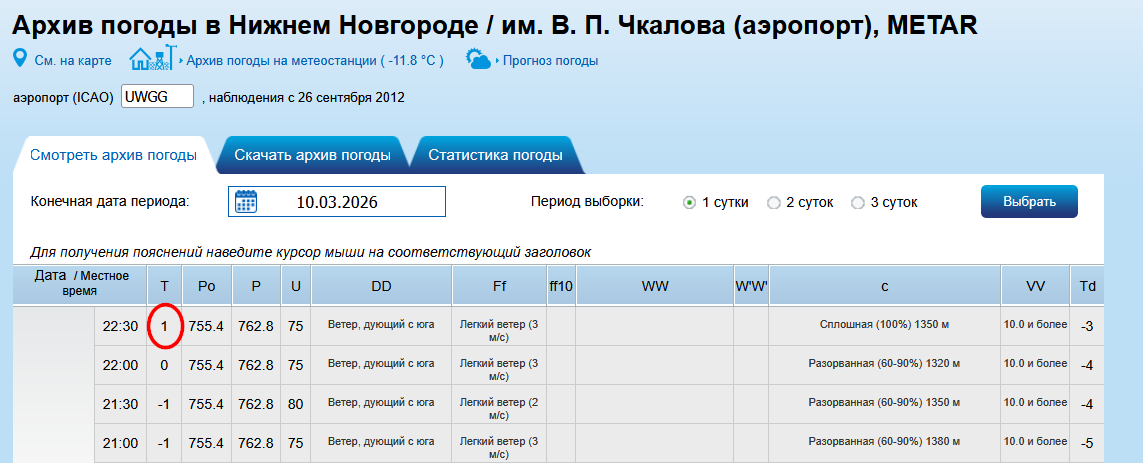Click the end date field 10.03.2026
Viewport: 1143px width, 463px height.
click(337, 202)
